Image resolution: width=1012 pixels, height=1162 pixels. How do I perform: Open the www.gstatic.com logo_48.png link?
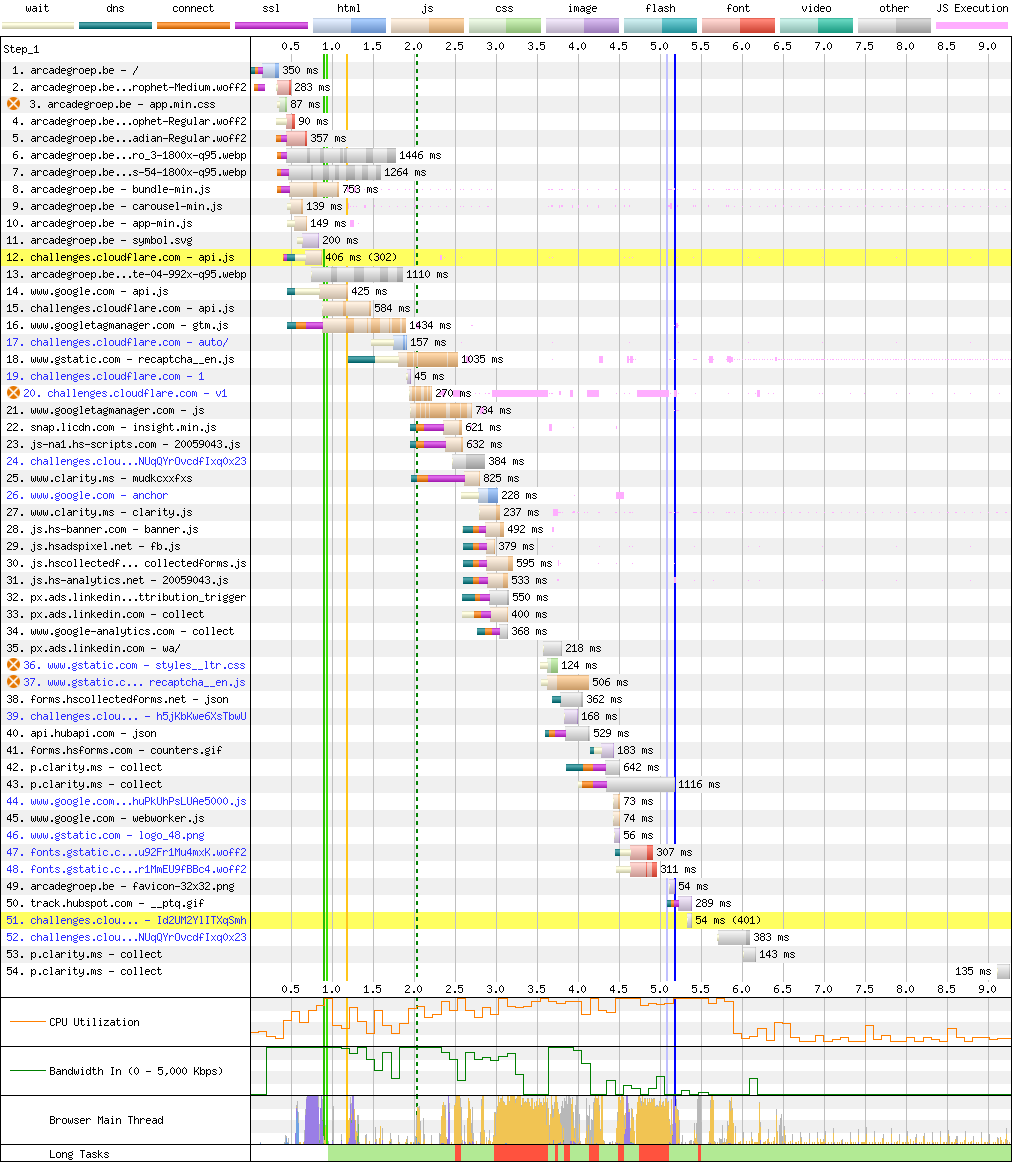coord(105,835)
